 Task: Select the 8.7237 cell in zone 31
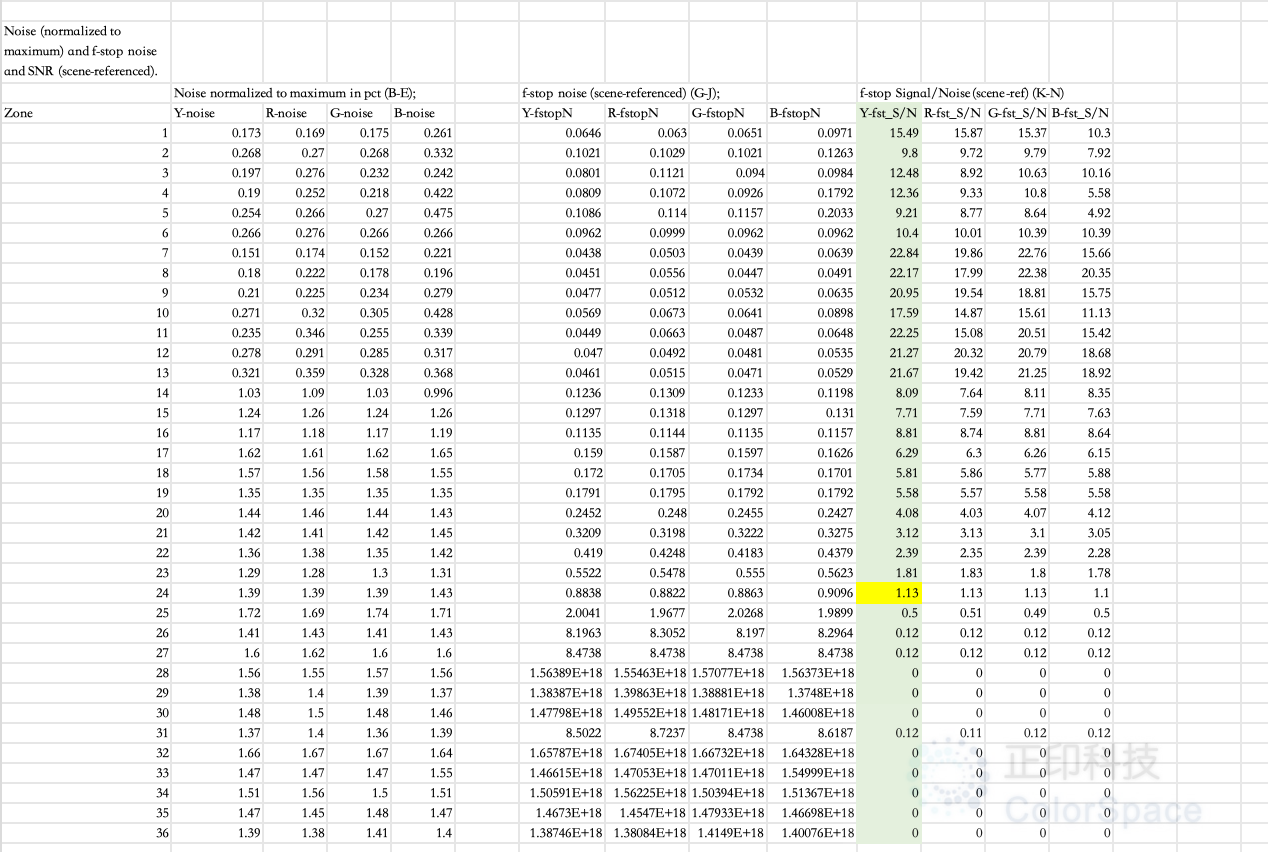pos(647,733)
